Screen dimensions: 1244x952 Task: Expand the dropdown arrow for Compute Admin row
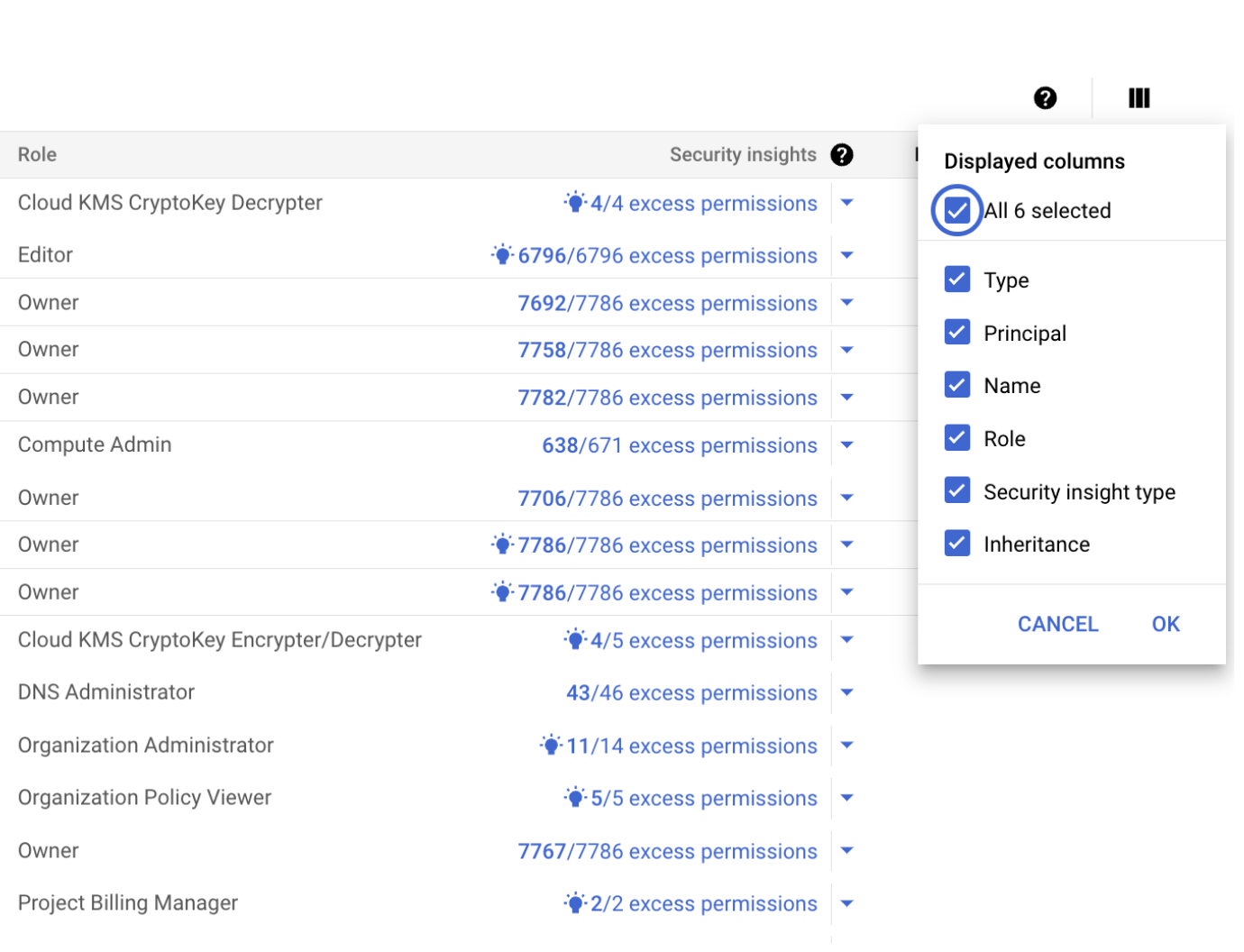846,444
